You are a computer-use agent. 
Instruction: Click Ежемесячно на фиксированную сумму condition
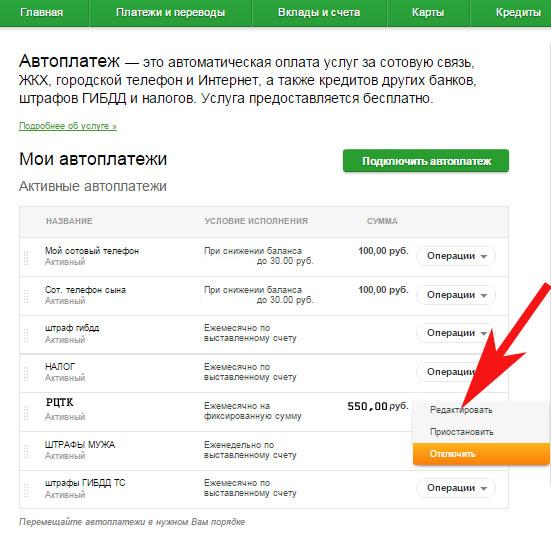[x=253, y=411]
